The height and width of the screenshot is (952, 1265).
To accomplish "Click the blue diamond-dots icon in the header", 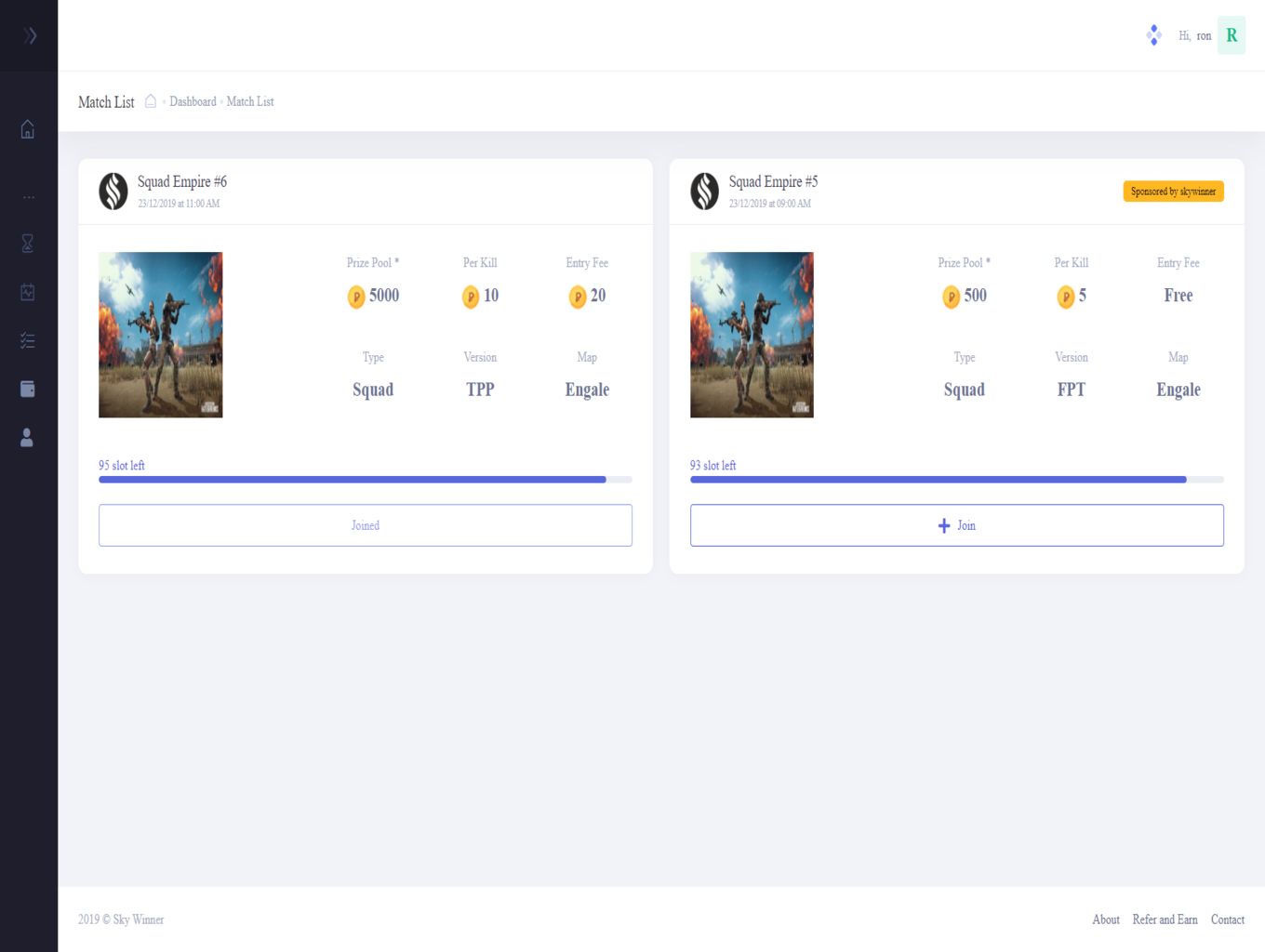I will 1153,35.
